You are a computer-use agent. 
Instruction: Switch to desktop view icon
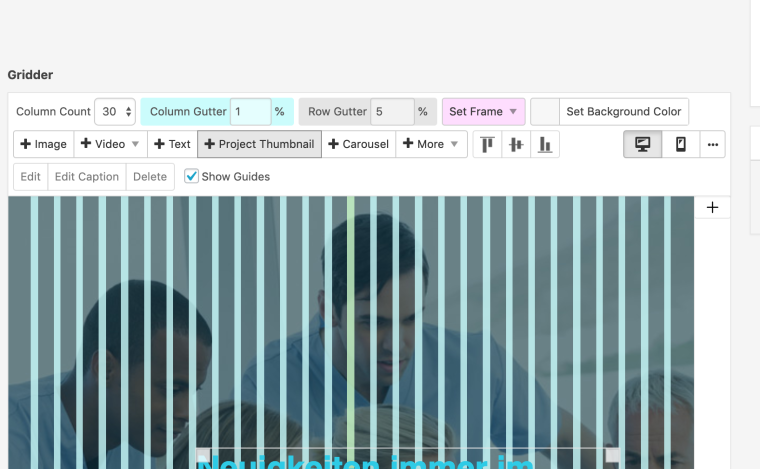[x=642, y=144]
